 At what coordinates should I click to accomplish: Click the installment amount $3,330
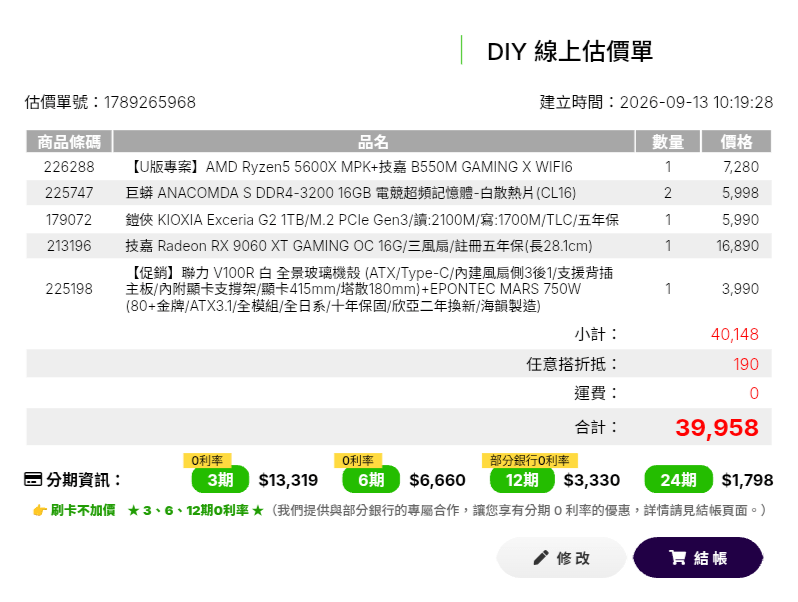tap(591, 480)
